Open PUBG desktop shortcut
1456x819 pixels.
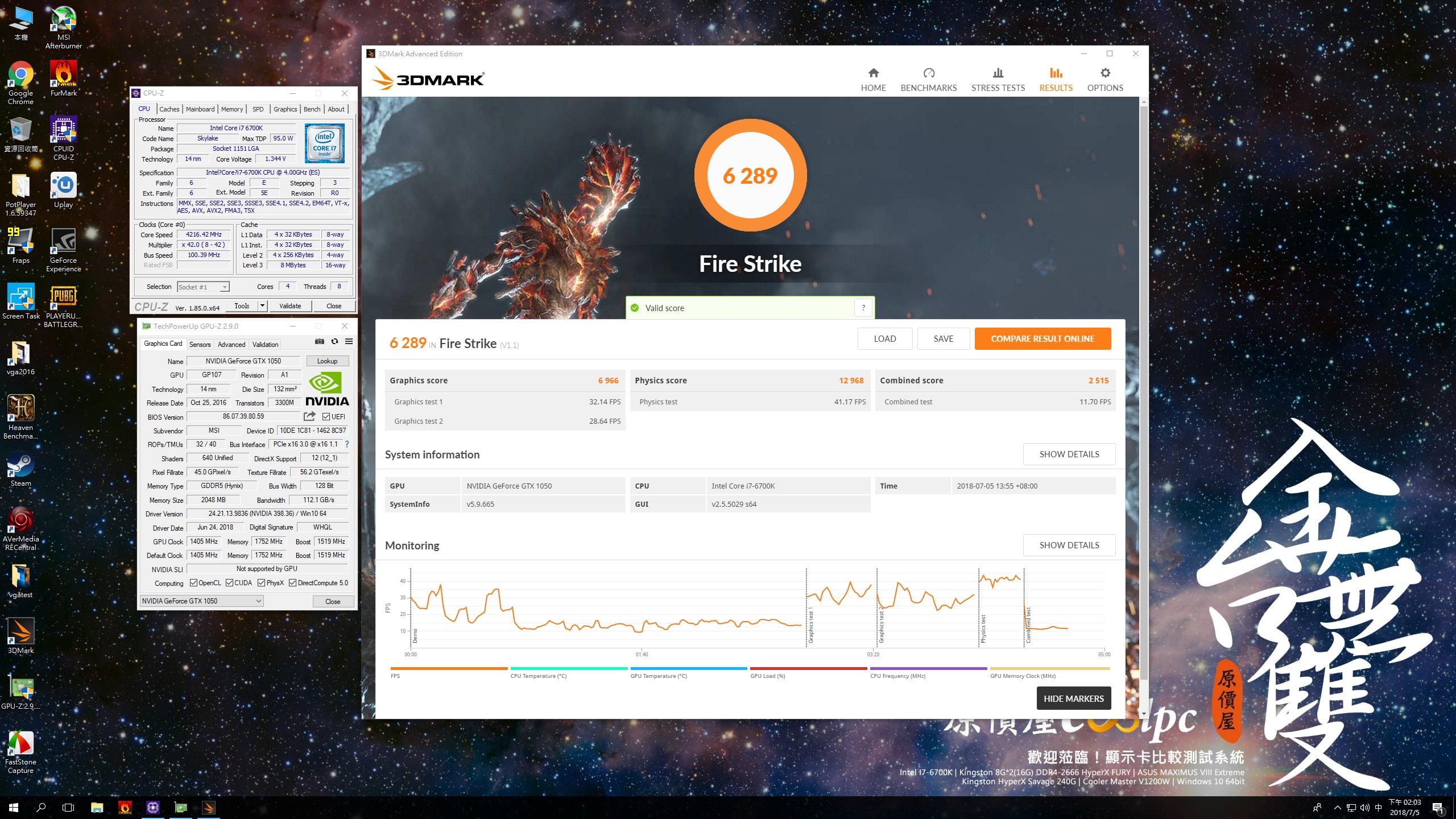[64, 306]
